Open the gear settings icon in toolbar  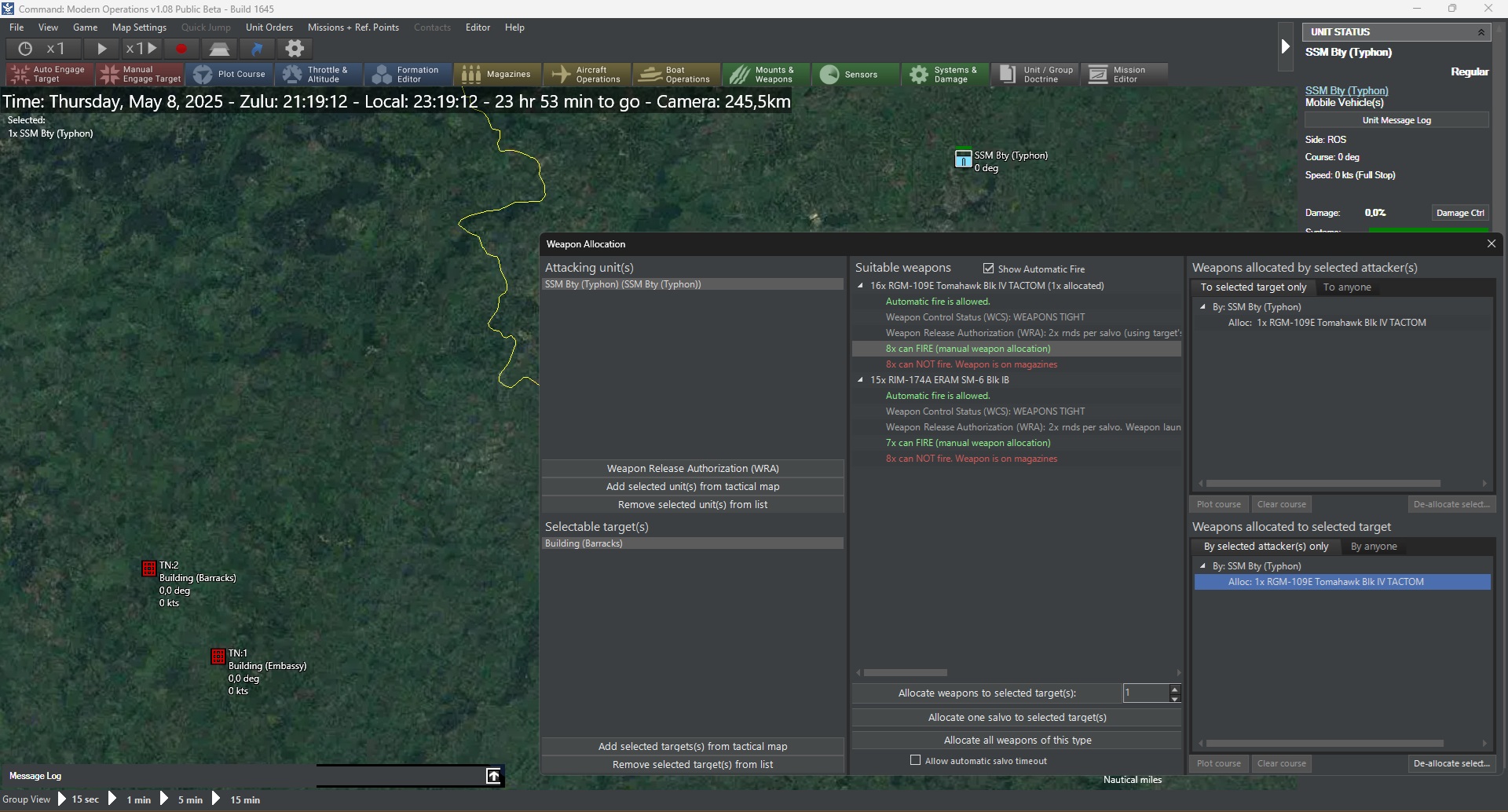pos(295,49)
